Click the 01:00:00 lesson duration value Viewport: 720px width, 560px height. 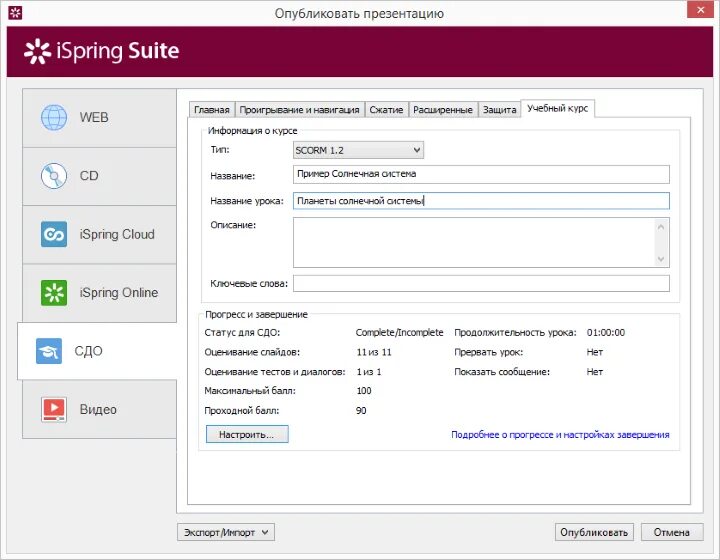[606, 332]
